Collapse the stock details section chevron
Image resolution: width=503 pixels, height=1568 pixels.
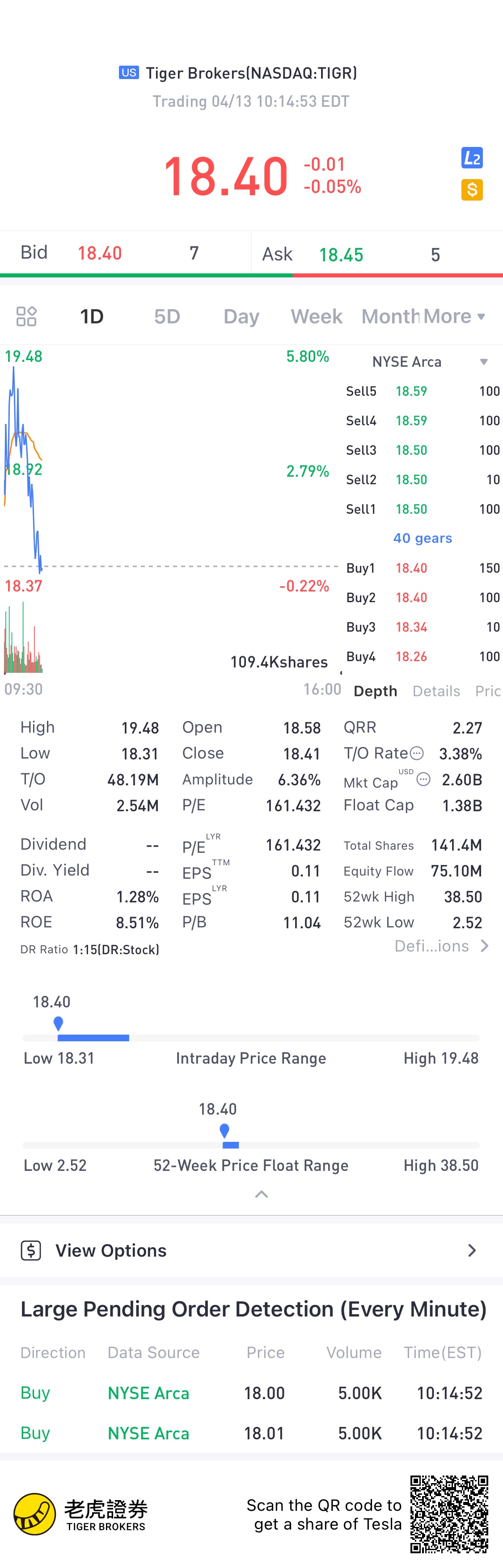point(261,1194)
